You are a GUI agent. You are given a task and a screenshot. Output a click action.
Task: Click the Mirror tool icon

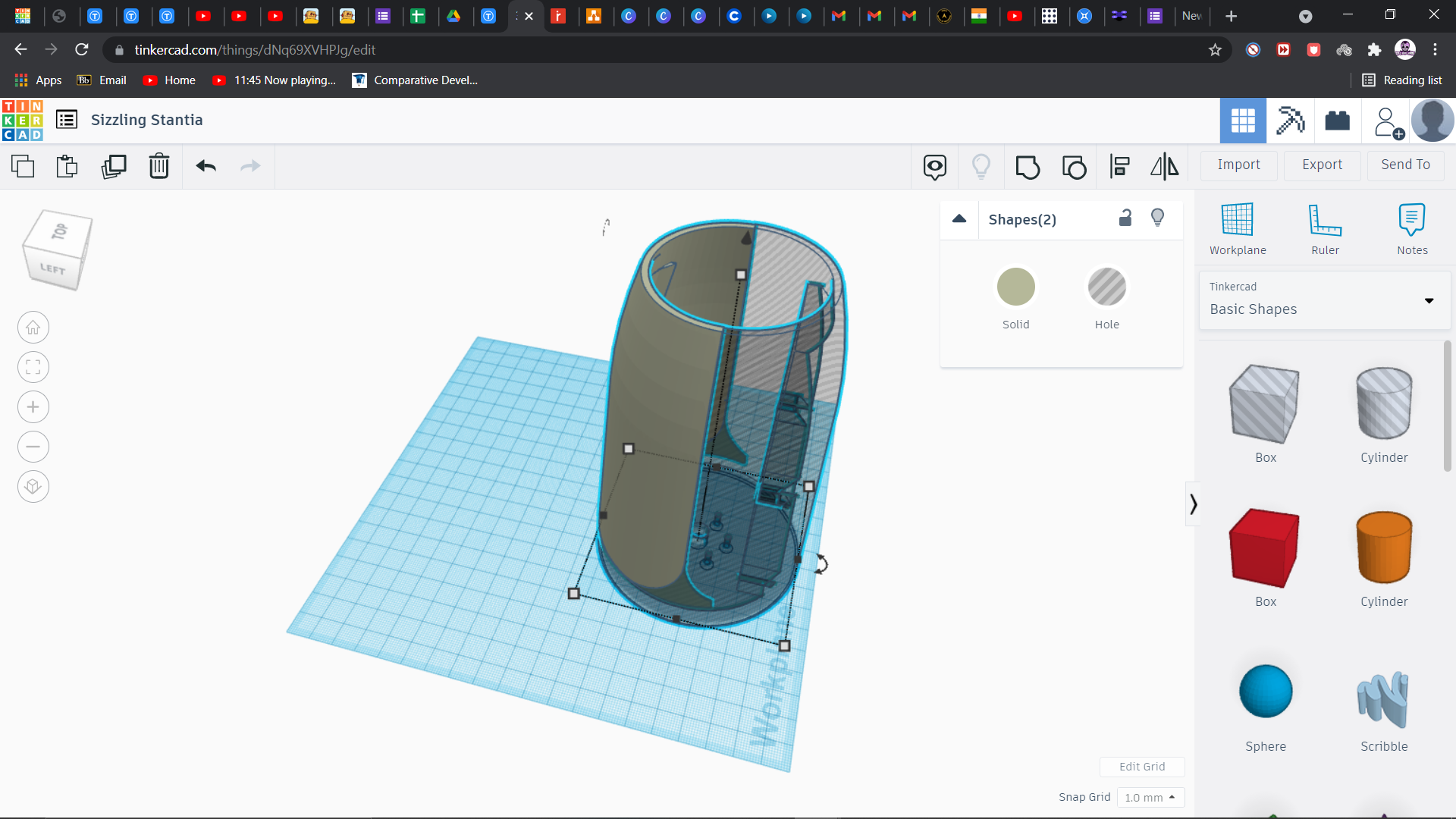[1164, 166]
